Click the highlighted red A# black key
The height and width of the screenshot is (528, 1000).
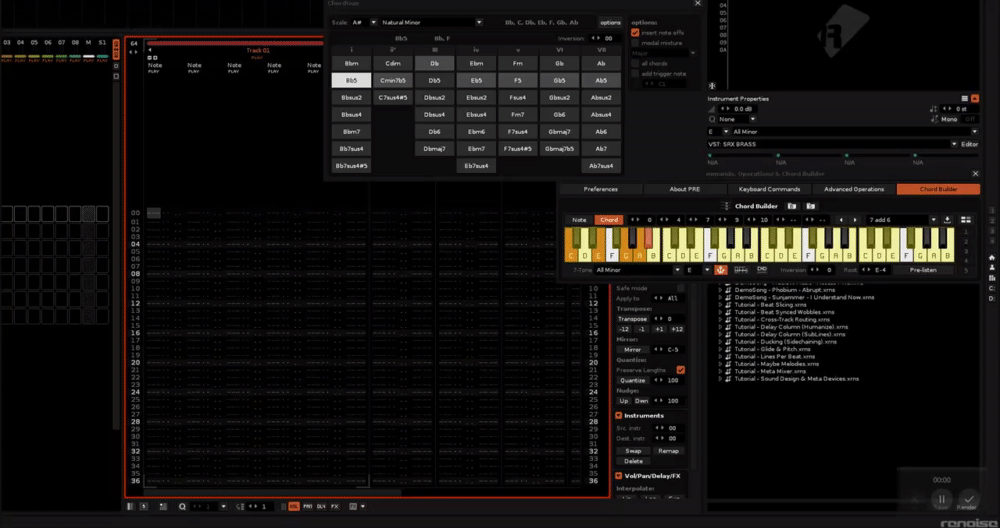click(648, 238)
